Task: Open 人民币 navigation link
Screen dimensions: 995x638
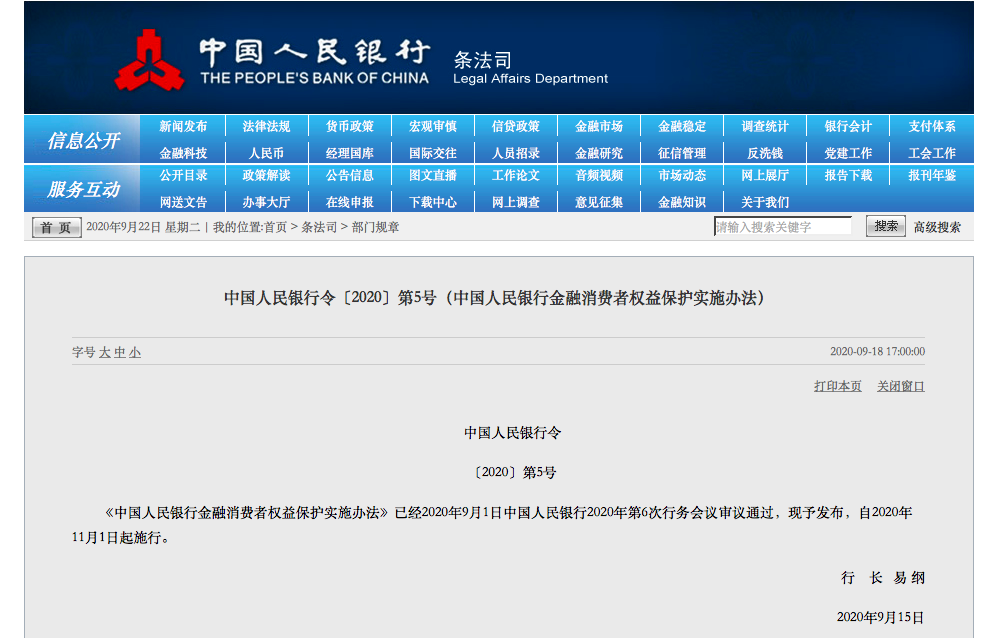Action: coord(266,153)
